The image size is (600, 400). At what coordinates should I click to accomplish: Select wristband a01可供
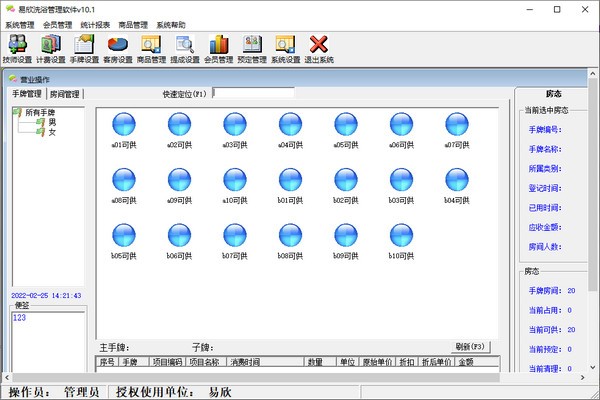124,130
